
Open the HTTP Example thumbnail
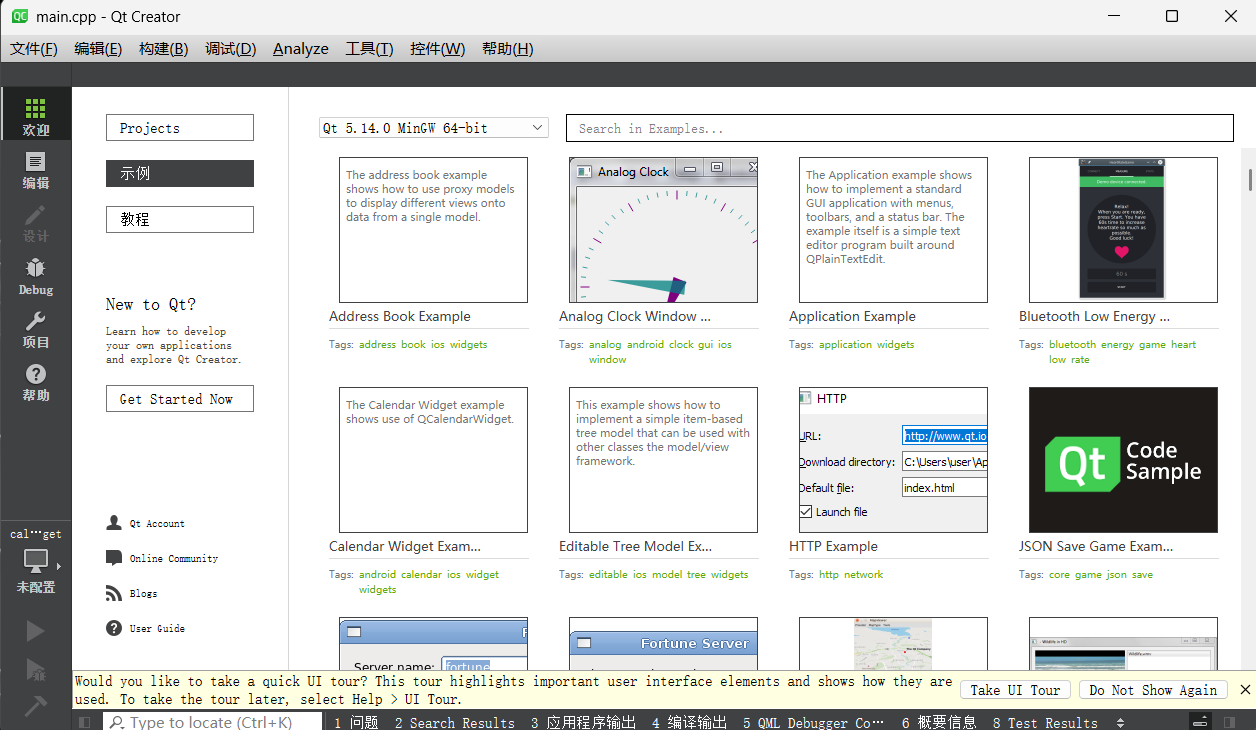[x=893, y=460]
